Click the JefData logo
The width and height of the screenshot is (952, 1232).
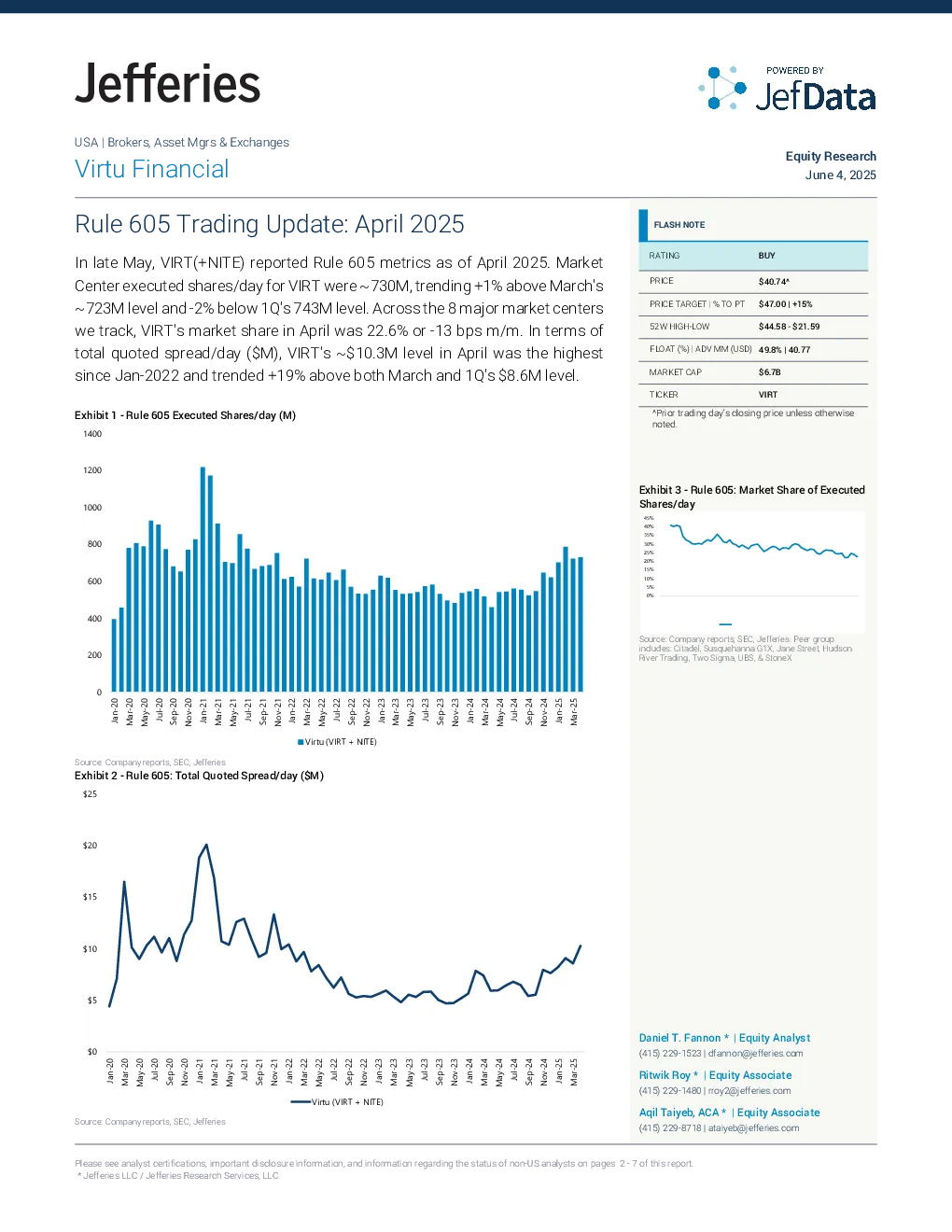point(788,90)
